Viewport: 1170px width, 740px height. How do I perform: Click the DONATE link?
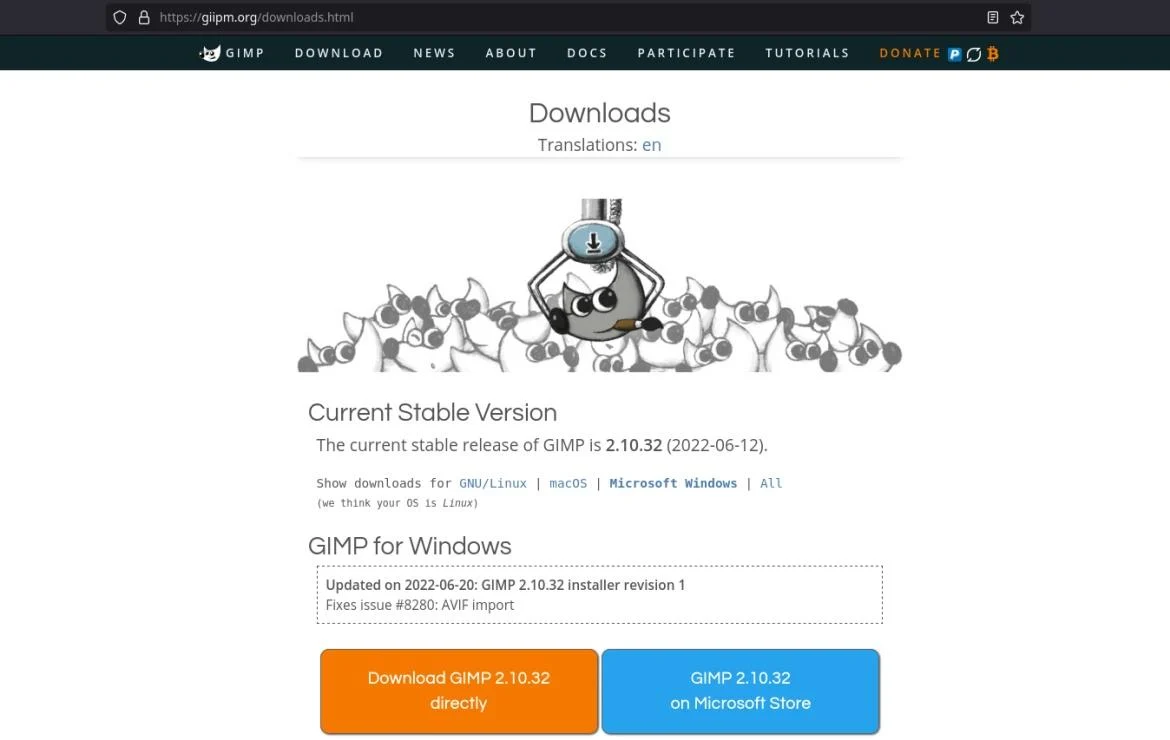910,53
